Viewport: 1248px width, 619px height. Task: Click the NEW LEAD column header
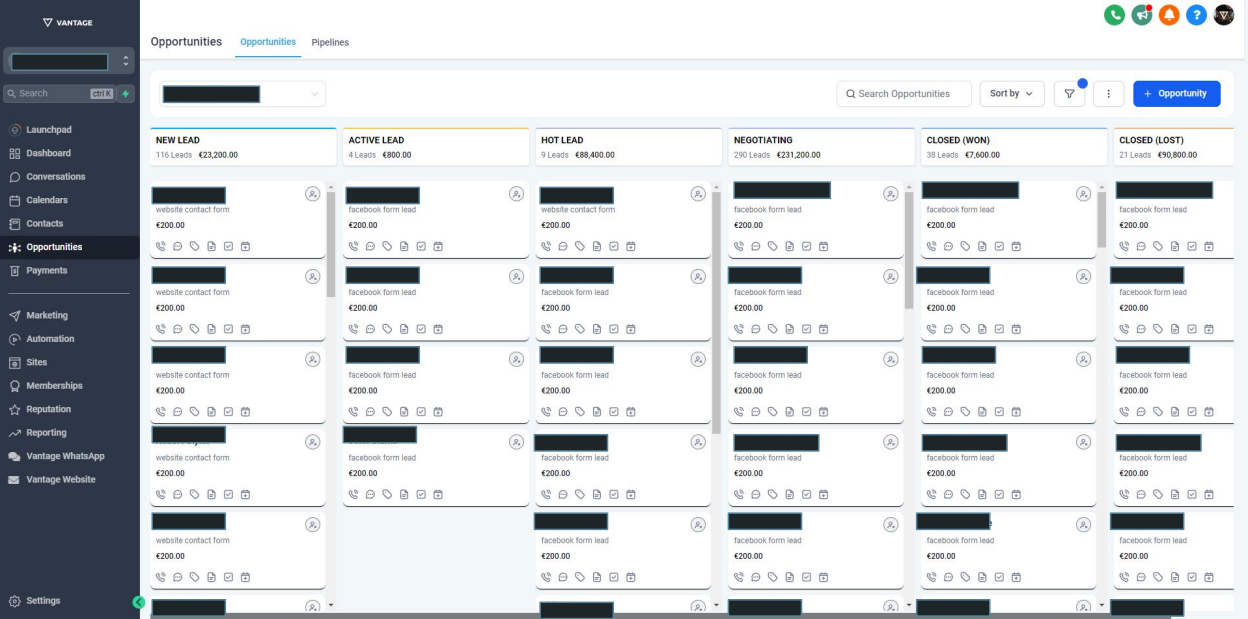(243, 147)
